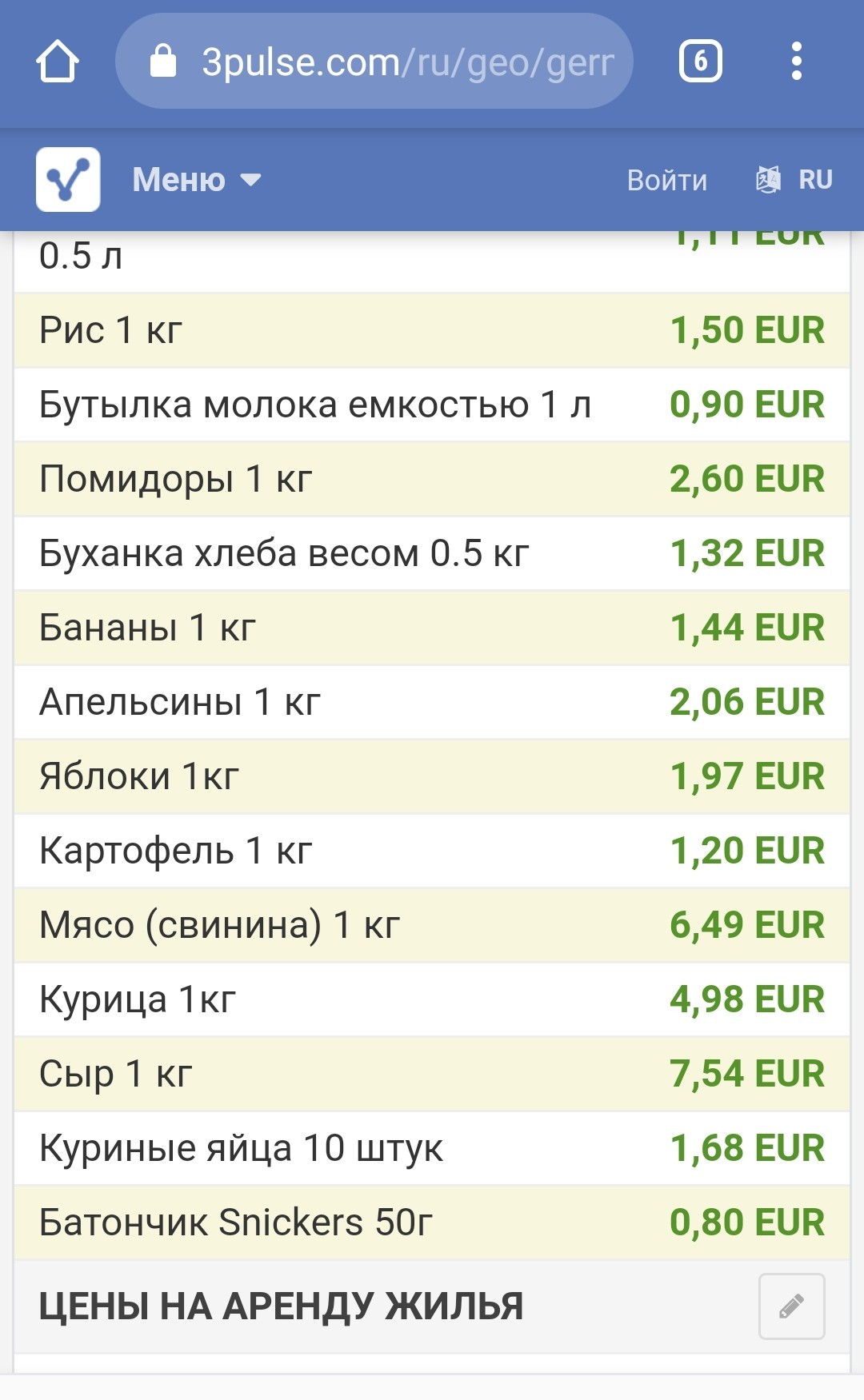Screen dimensions: 864x1400
Task: Tap the language translate icon next to RU
Action: [768, 179]
